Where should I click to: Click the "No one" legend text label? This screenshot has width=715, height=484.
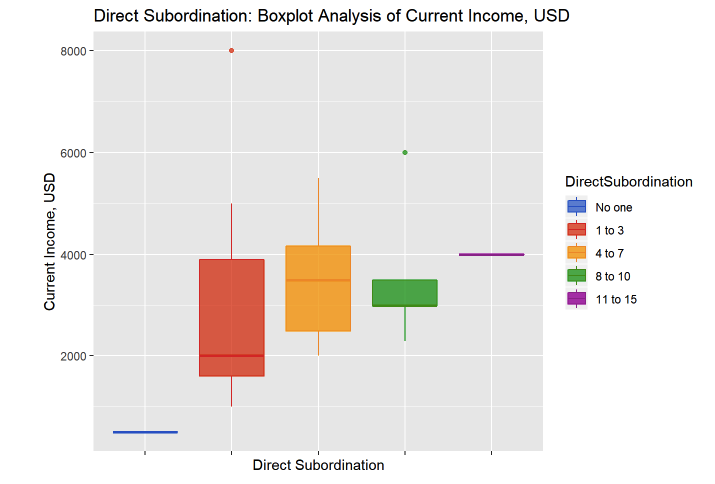pos(614,208)
